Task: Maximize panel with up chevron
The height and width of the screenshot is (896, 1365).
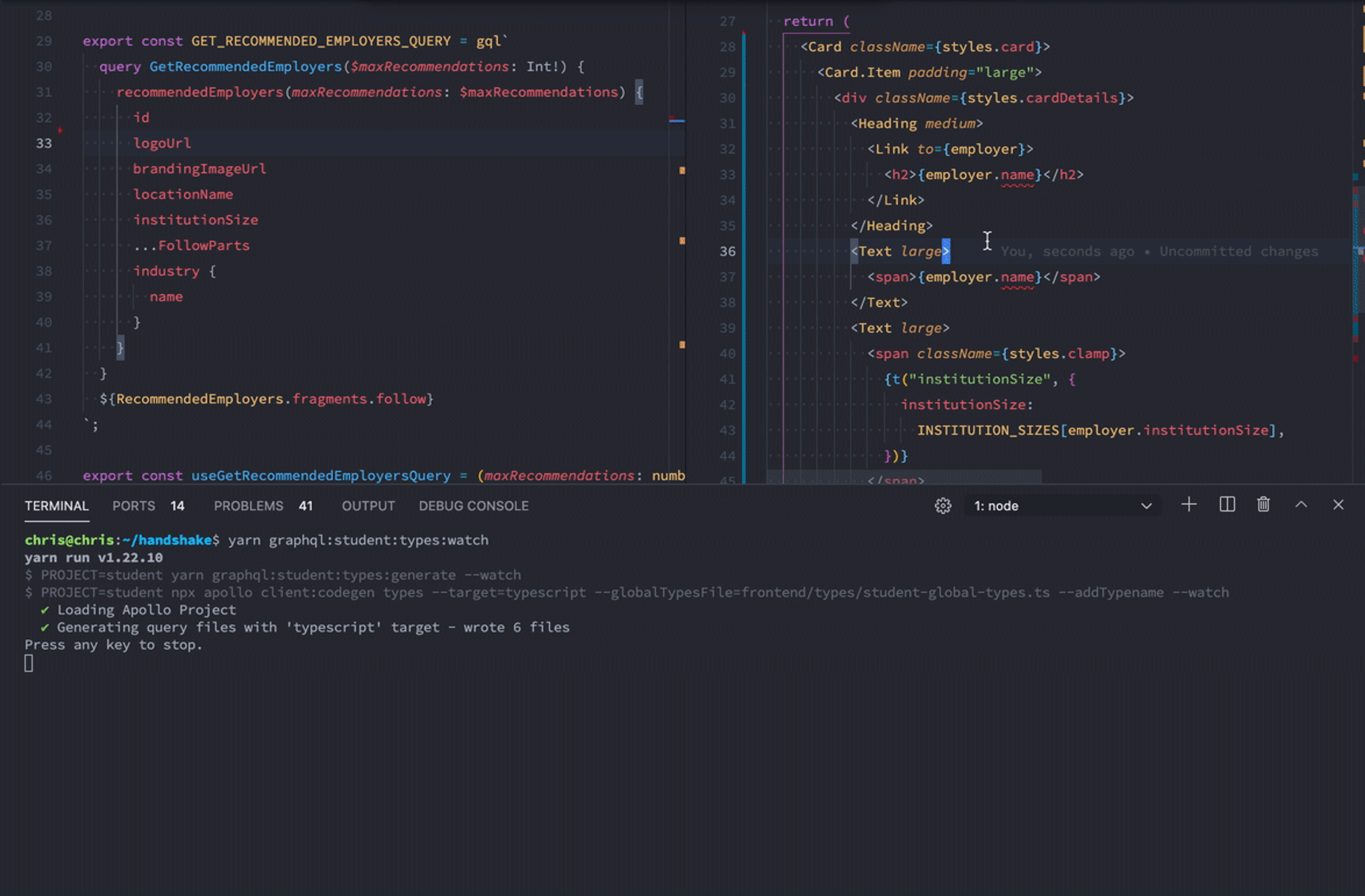Action: [x=1301, y=505]
